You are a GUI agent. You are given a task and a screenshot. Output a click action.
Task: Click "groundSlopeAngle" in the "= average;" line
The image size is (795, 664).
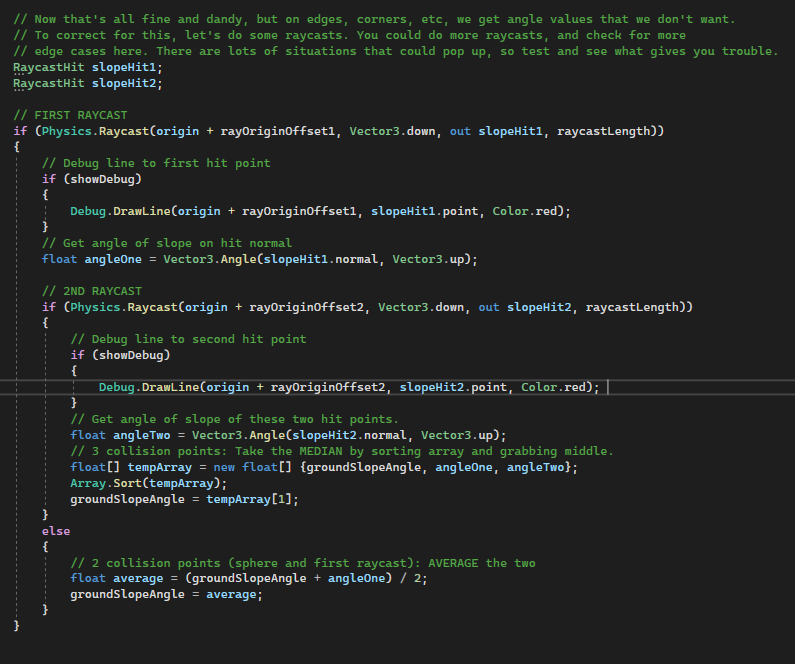pyautogui.click(x=127, y=594)
